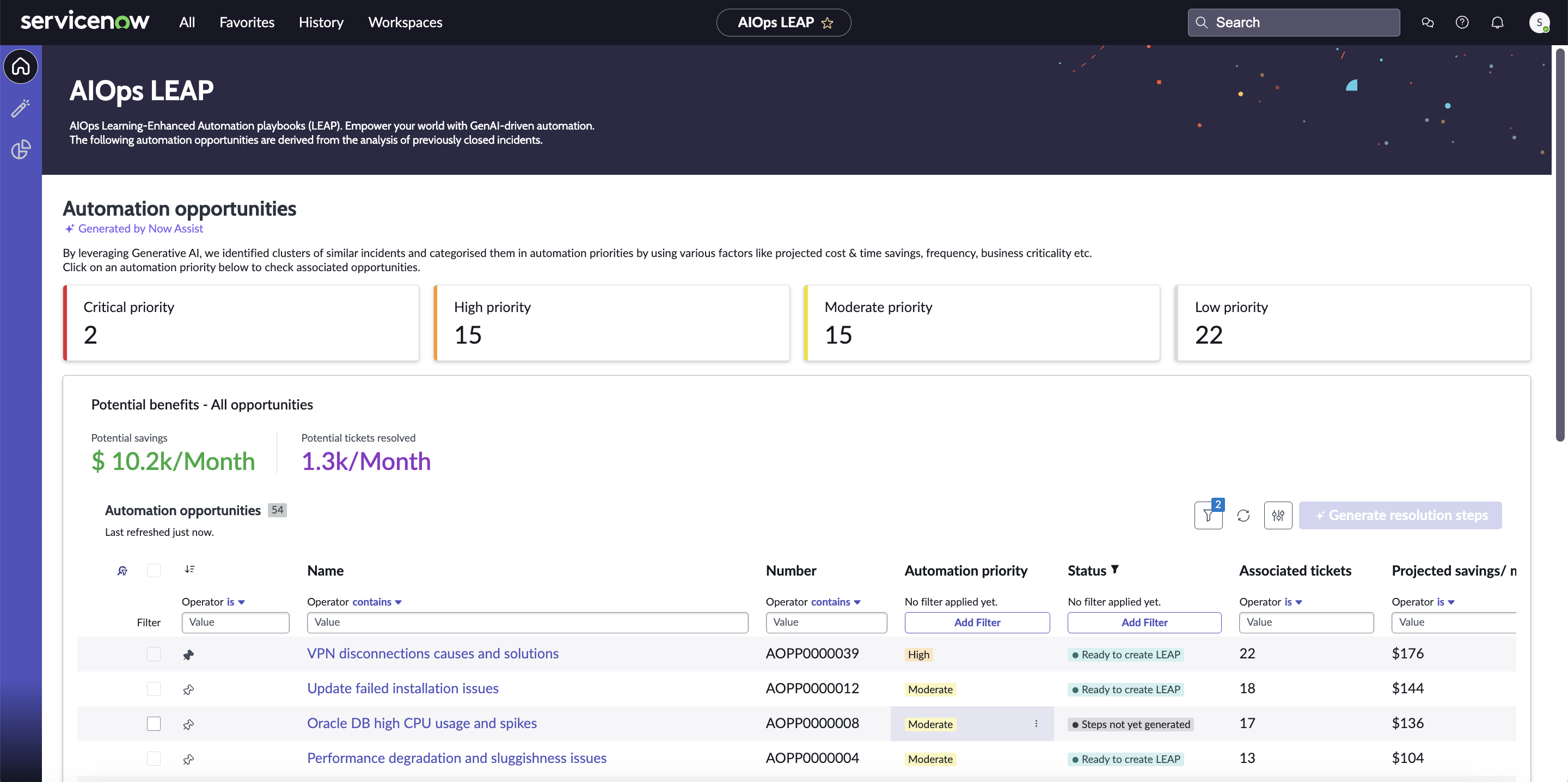Viewport: 1568px width, 782px height.
Task: Click the AIOps LEAP title pill
Action: pyautogui.click(x=783, y=22)
